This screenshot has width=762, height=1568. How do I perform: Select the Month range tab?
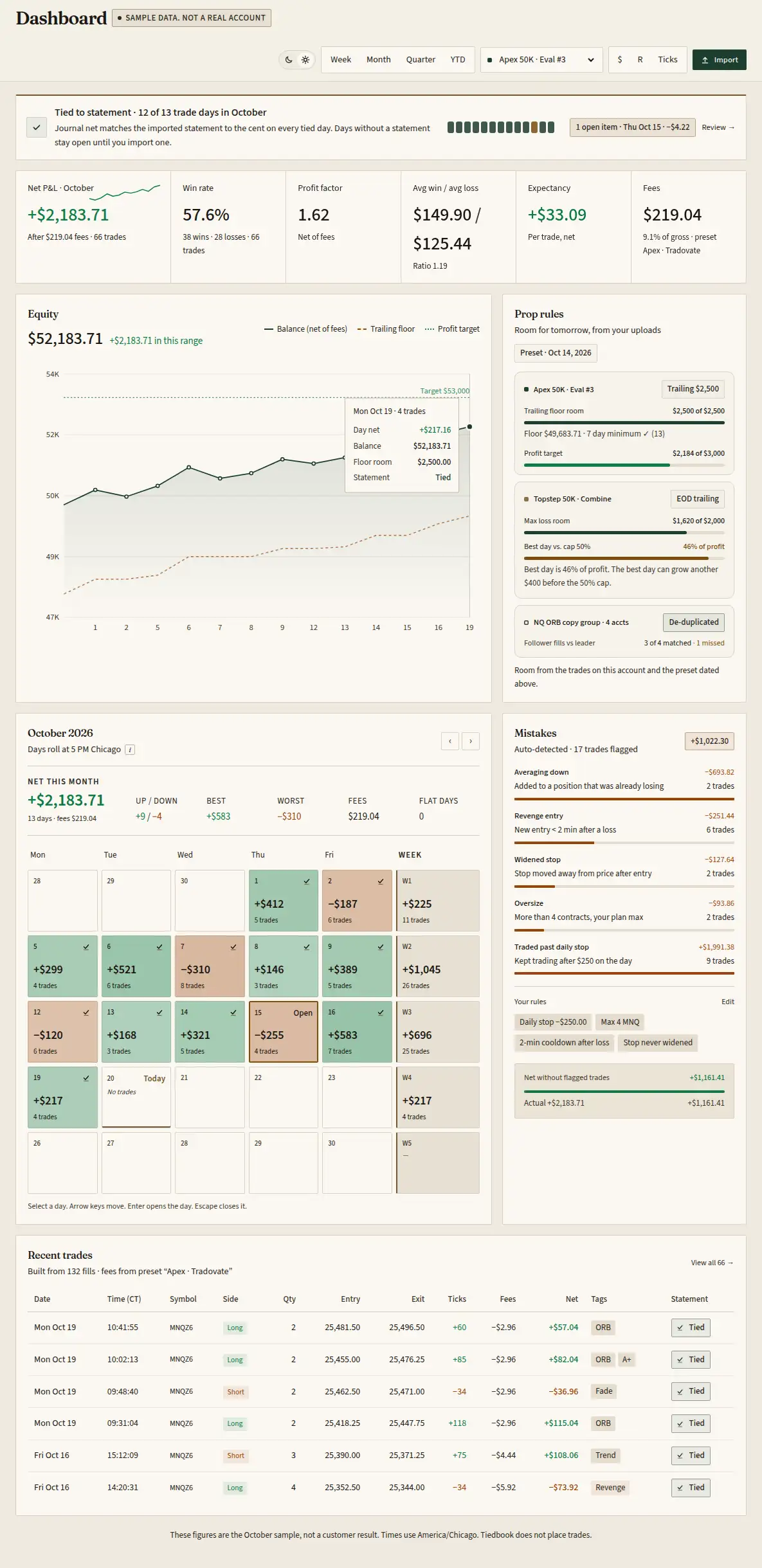[x=379, y=60]
